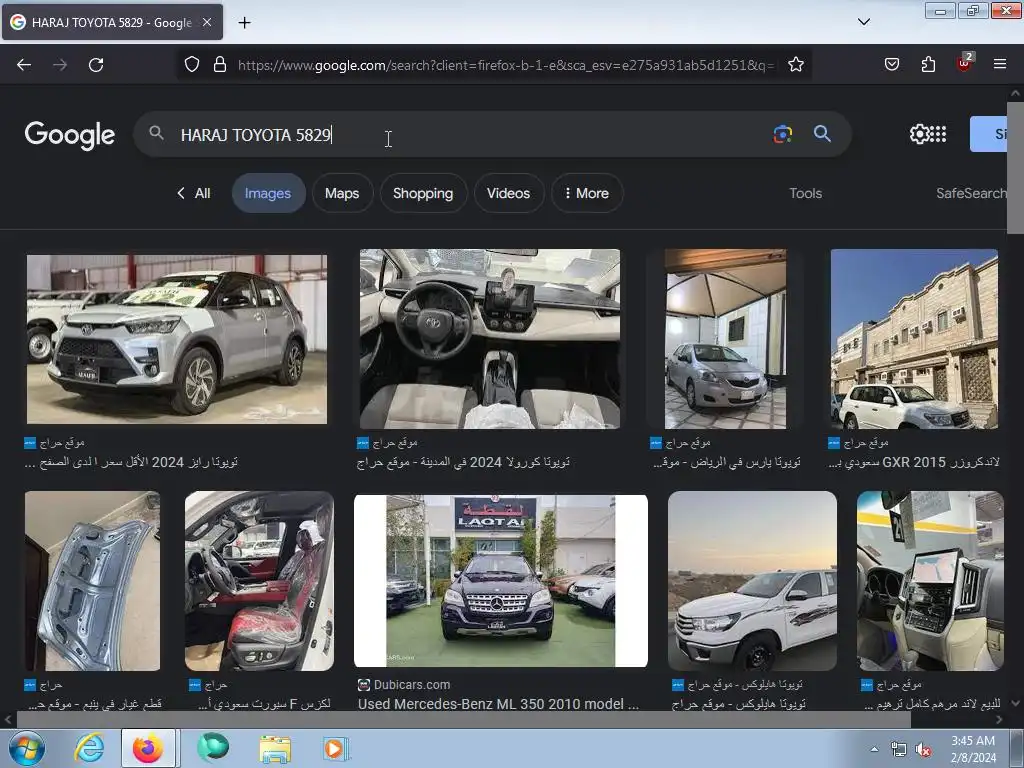Open the blue car hood part image
The image size is (1024, 768).
click(x=92, y=581)
